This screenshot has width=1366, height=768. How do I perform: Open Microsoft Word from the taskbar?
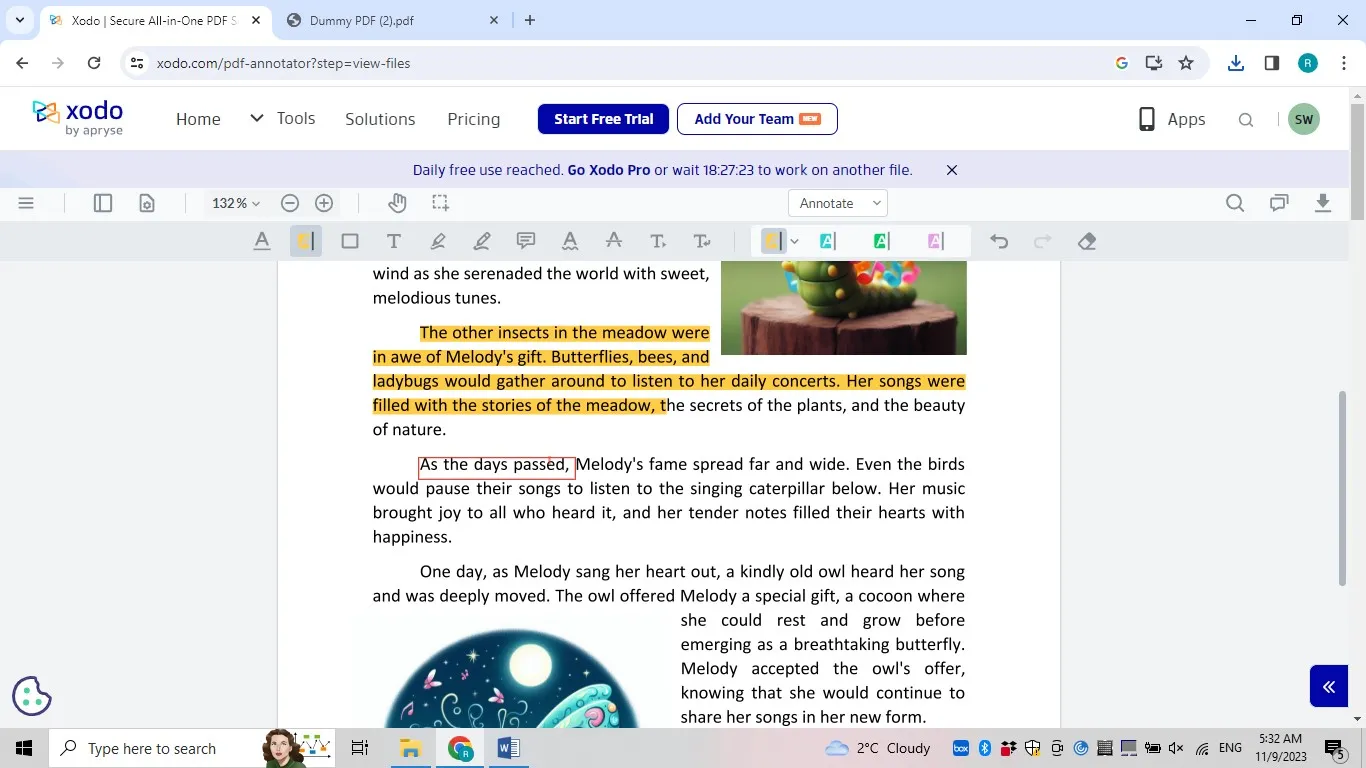click(508, 748)
